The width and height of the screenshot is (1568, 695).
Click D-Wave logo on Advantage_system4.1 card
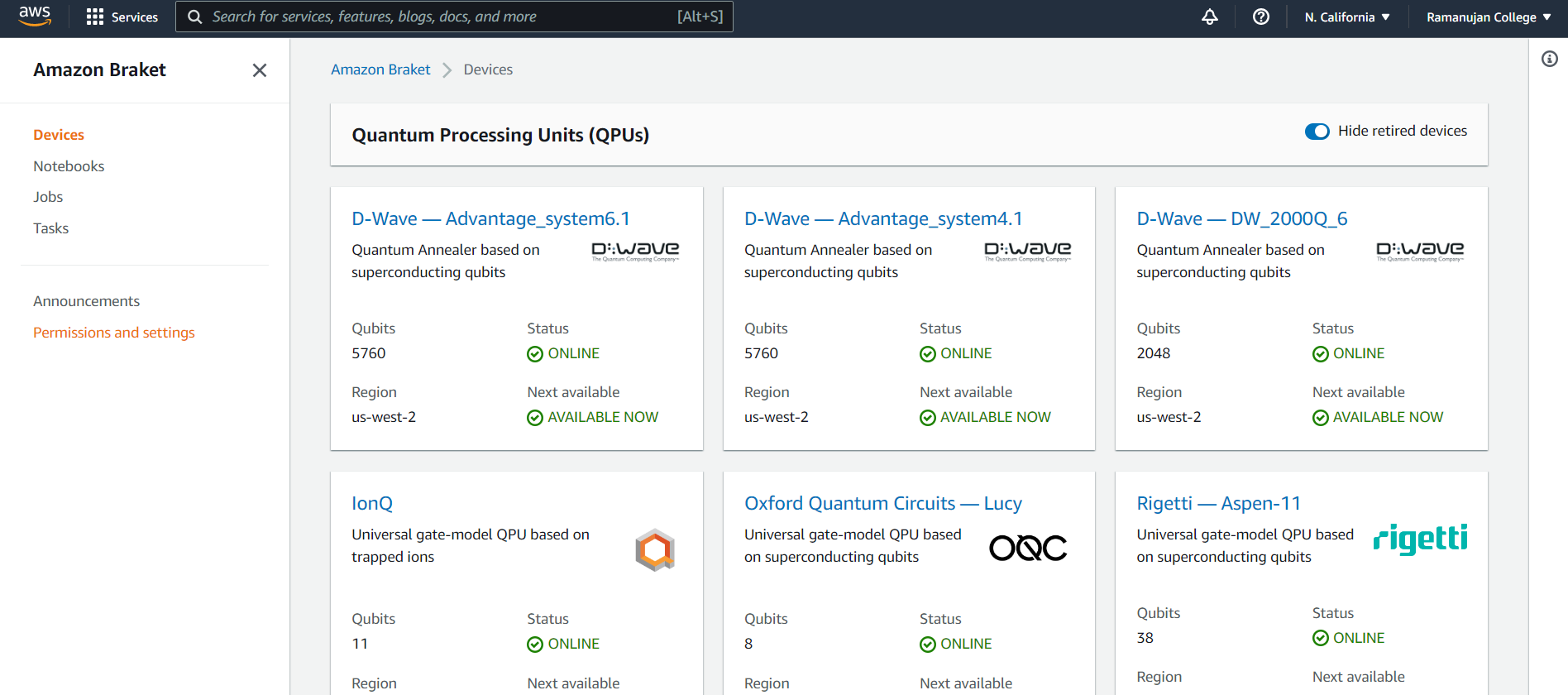[1028, 252]
